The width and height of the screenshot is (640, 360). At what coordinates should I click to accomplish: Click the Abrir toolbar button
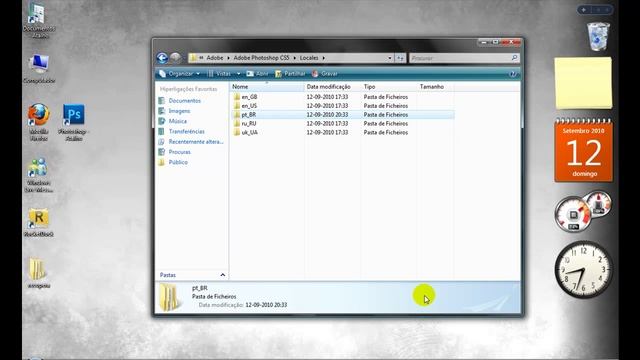[x=257, y=73]
